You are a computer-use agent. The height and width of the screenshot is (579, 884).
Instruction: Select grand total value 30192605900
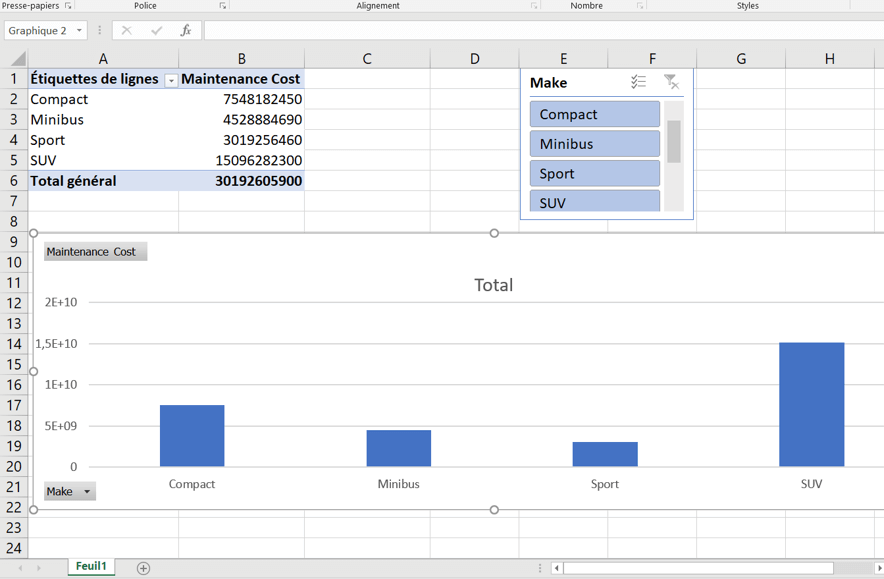click(241, 181)
